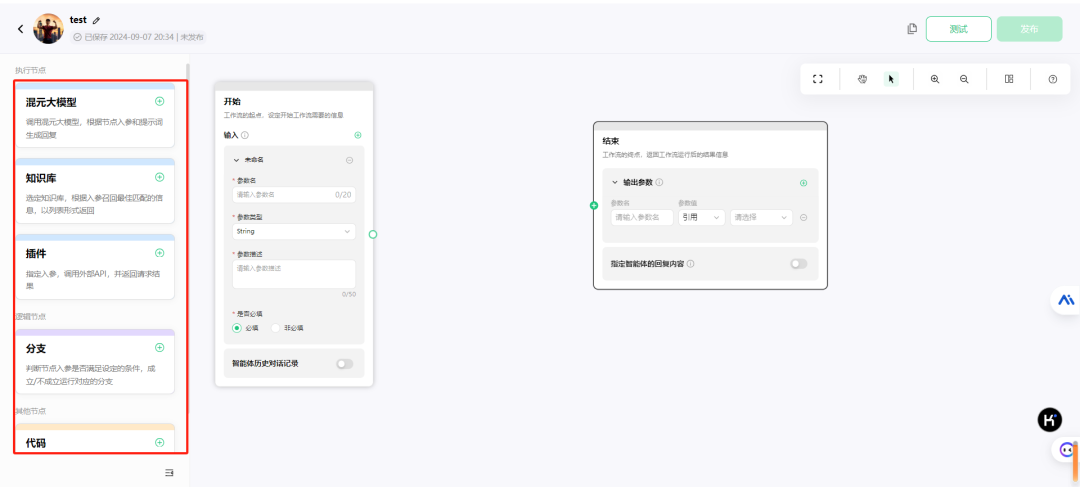Open the help question mark icon
This screenshot has height=487, width=1080.
(1052, 79)
